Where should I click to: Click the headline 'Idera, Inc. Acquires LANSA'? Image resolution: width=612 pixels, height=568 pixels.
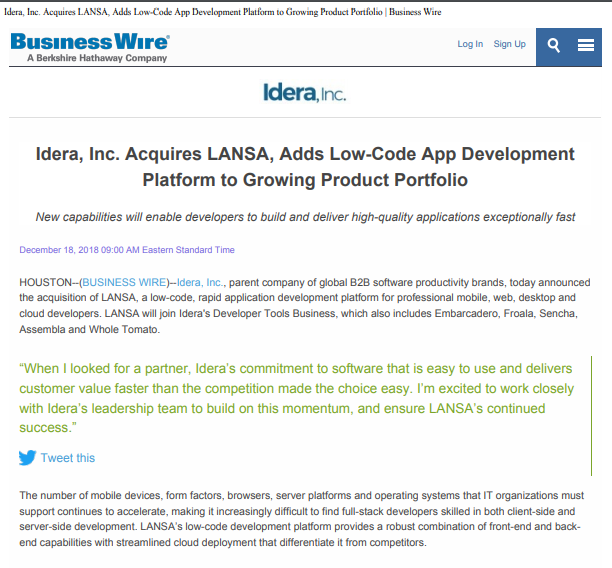305,167
